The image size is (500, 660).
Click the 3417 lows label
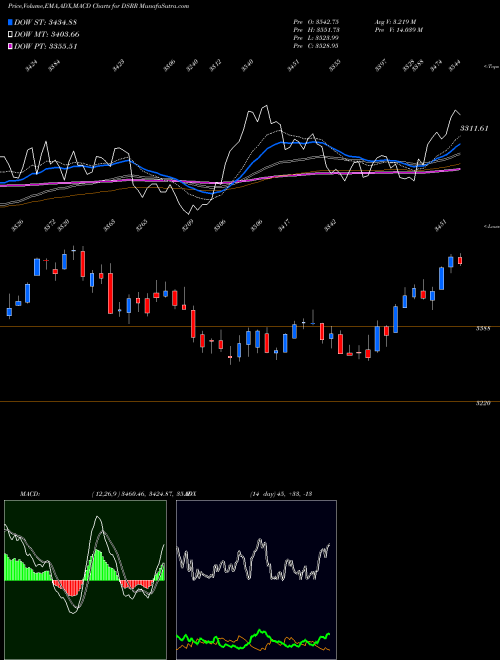click(x=284, y=226)
